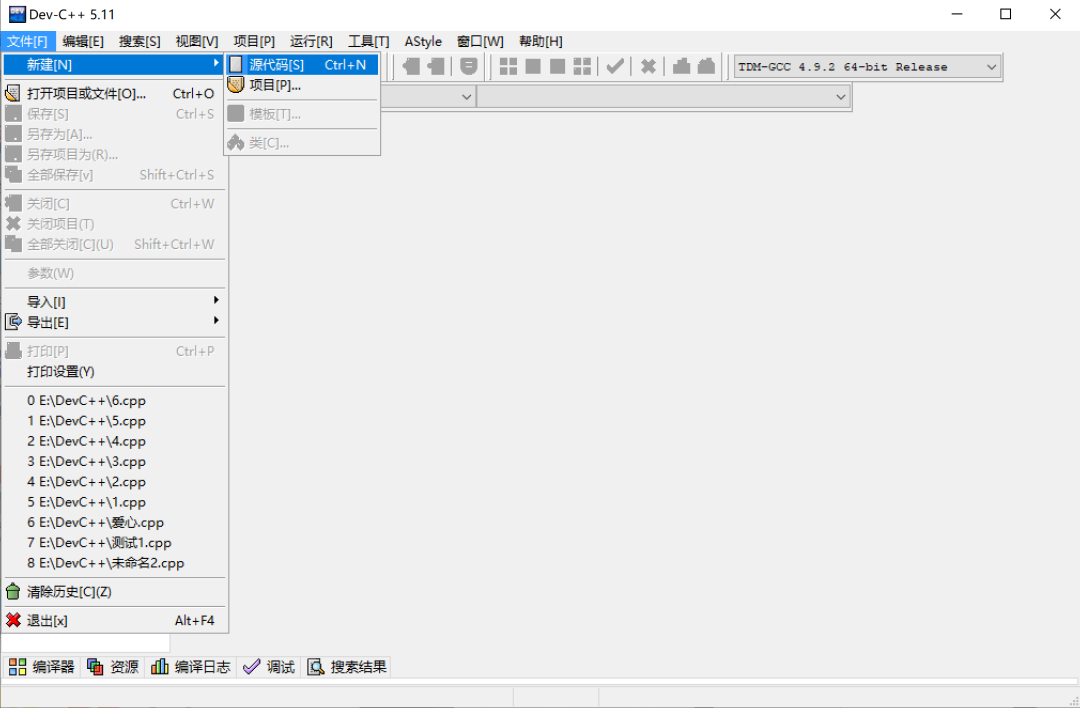Click 关闭项目(T) menu entry
Screen dimensions: 1080x708
(x=114, y=224)
